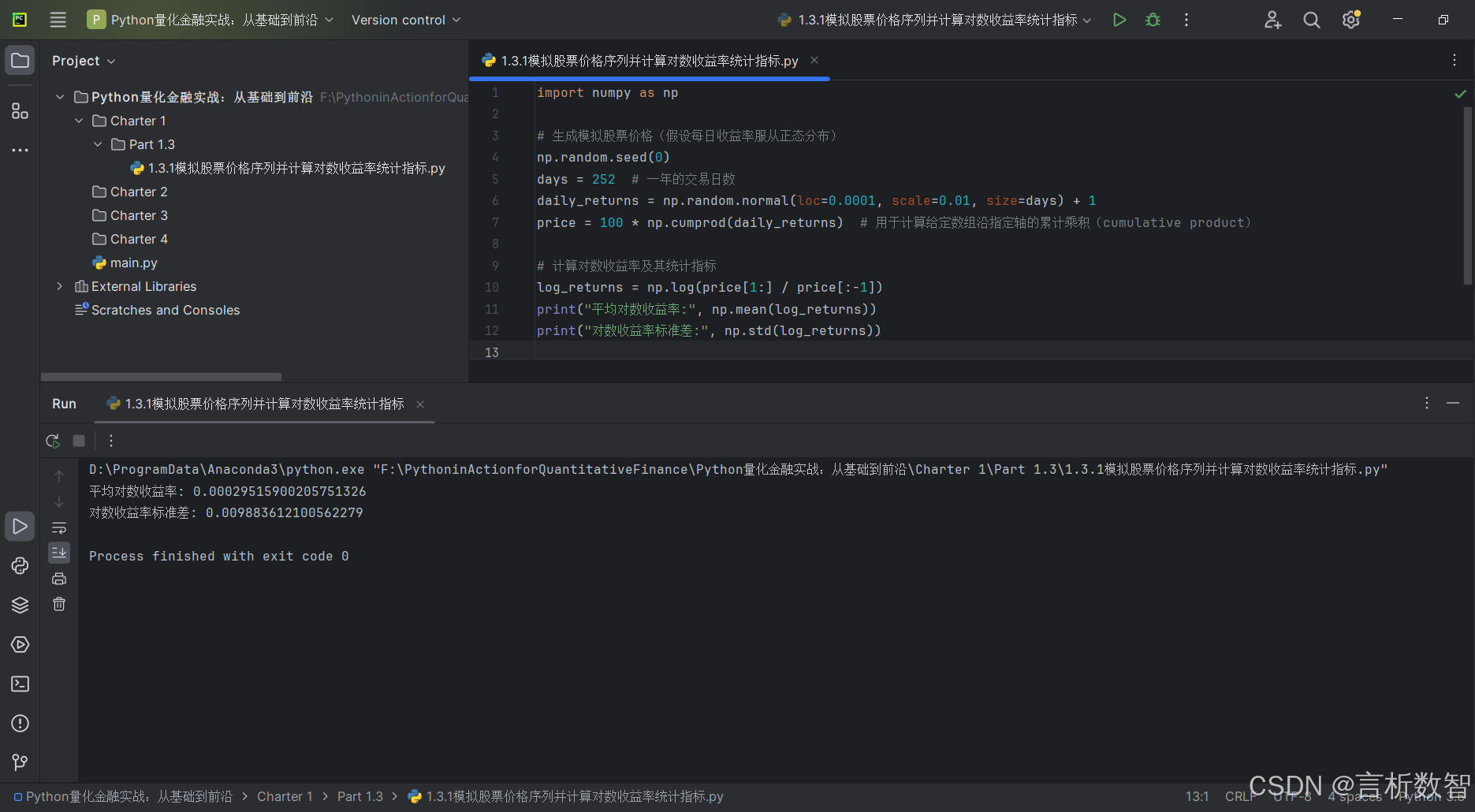Viewport: 1475px width, 812px height.
Task: Run the current script with the green play icon
Action: coord(1119,20)
